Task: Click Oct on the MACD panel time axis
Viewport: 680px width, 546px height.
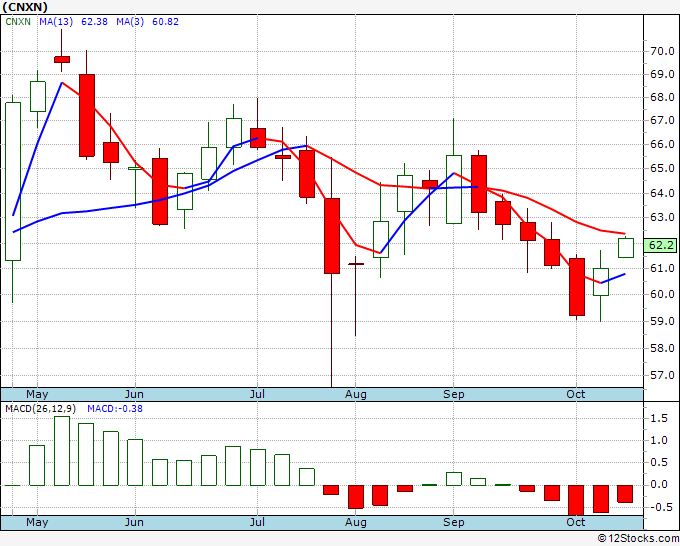Action: coord(575,522)
